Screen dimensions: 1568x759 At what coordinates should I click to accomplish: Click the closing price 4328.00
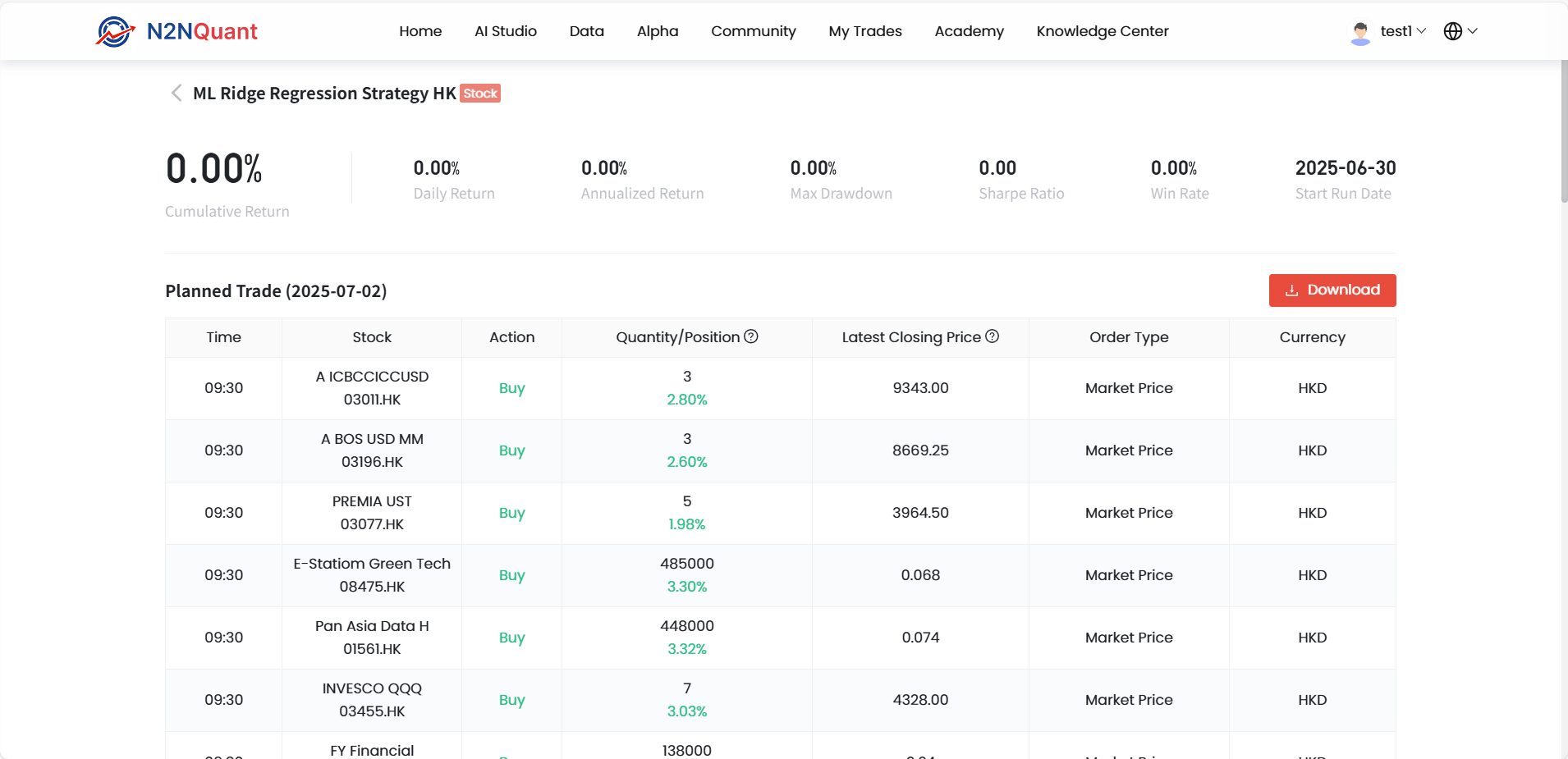(920, 700)
